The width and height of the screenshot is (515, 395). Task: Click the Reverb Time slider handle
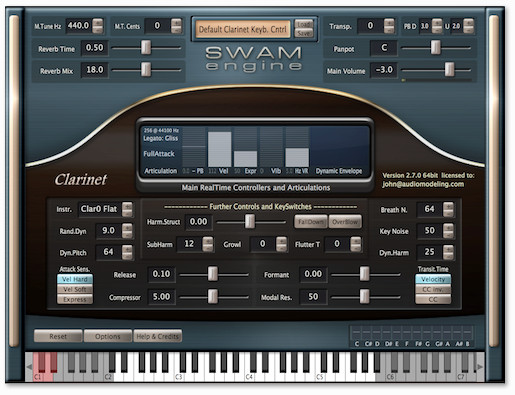[x=146, y=47]
